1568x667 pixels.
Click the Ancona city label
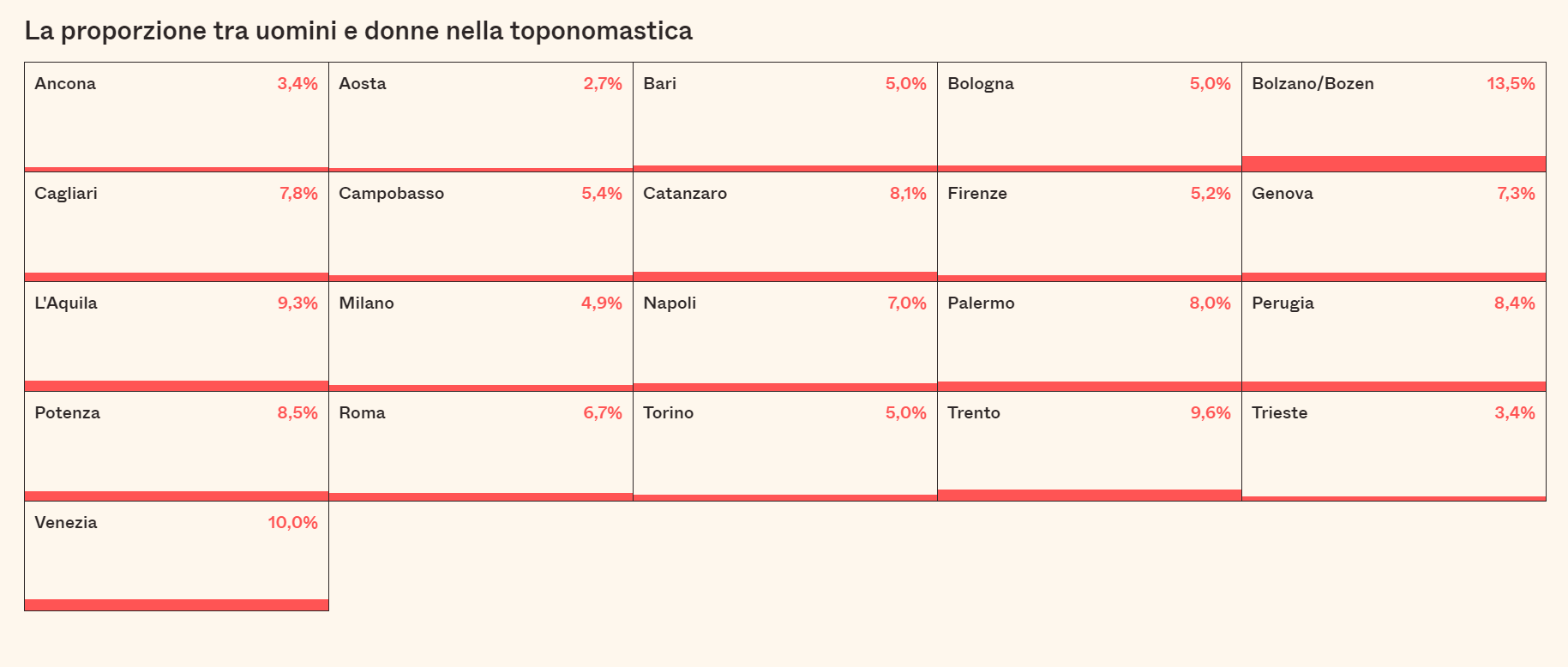65,84
